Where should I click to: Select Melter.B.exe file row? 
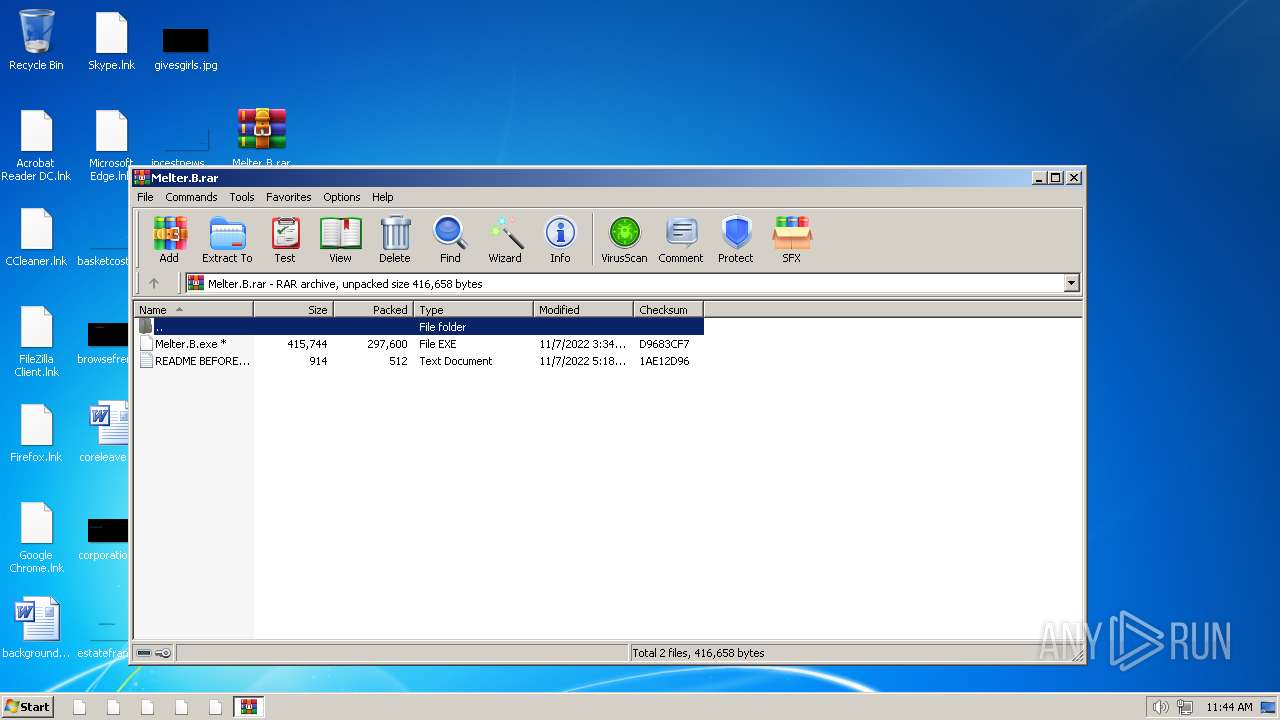[419, 344]
